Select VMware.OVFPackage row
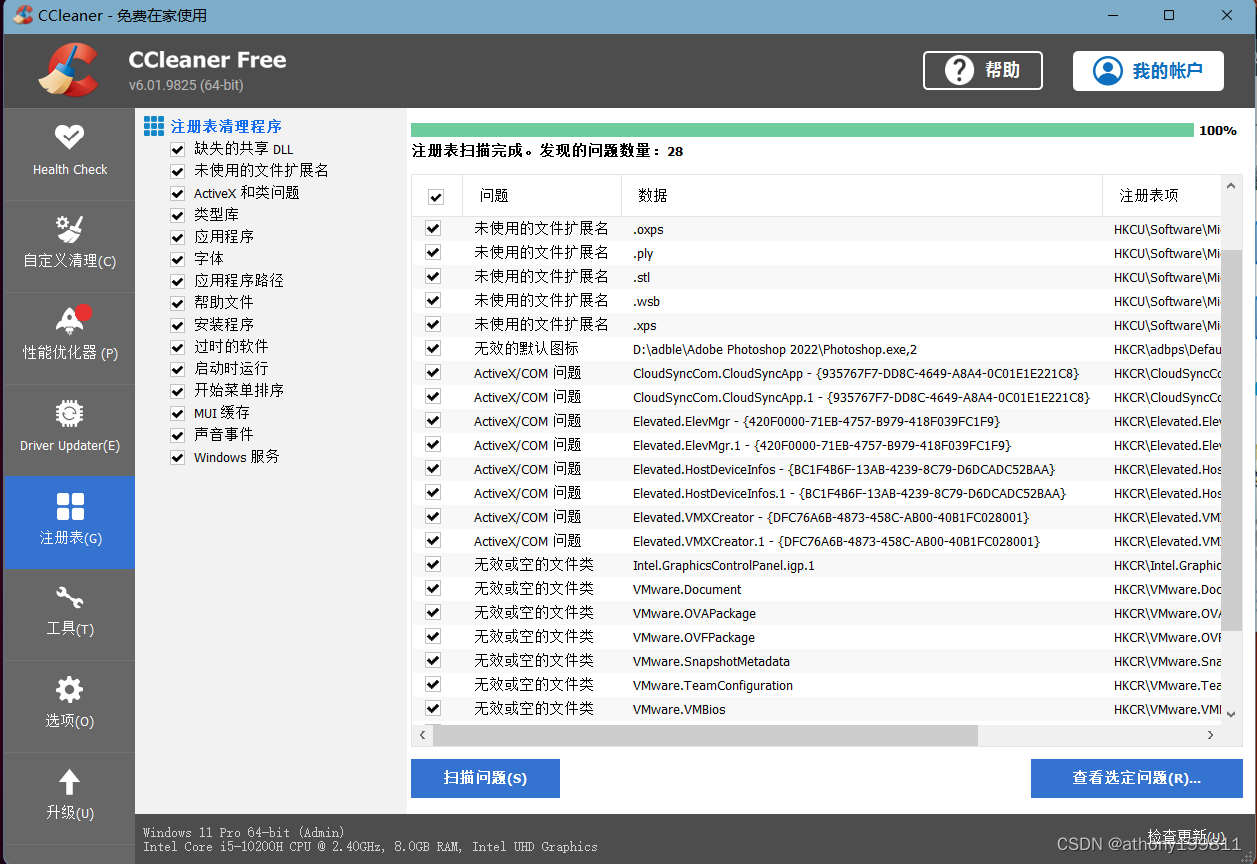1257x864 pixels. (x=816, y=637)
